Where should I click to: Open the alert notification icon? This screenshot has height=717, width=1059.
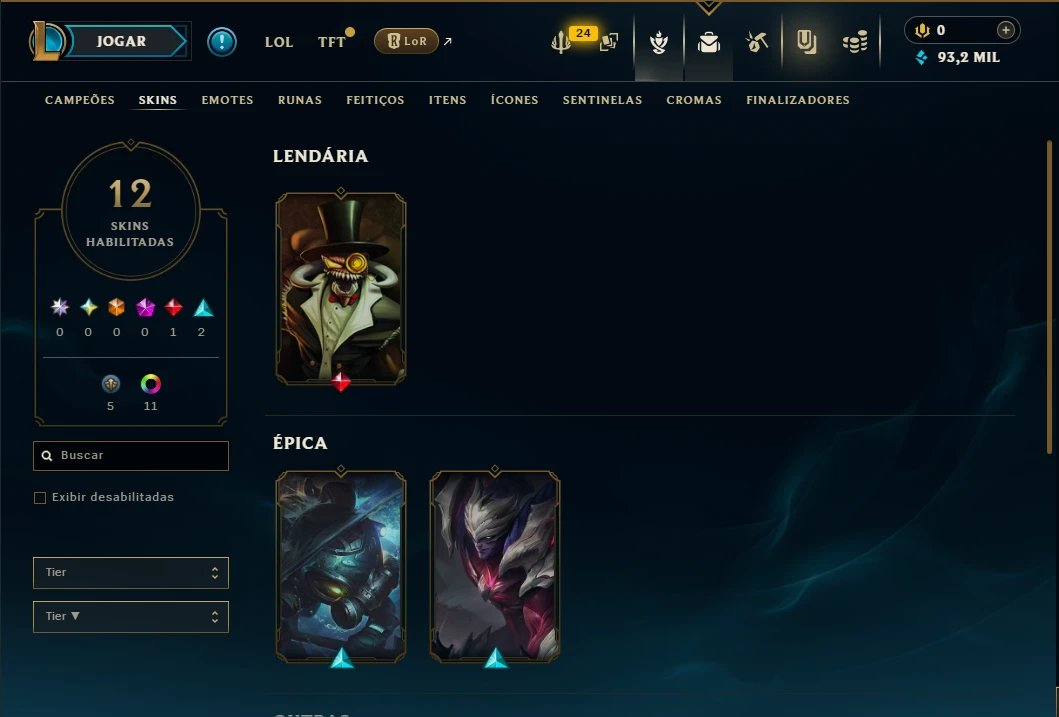click(222, 42)
